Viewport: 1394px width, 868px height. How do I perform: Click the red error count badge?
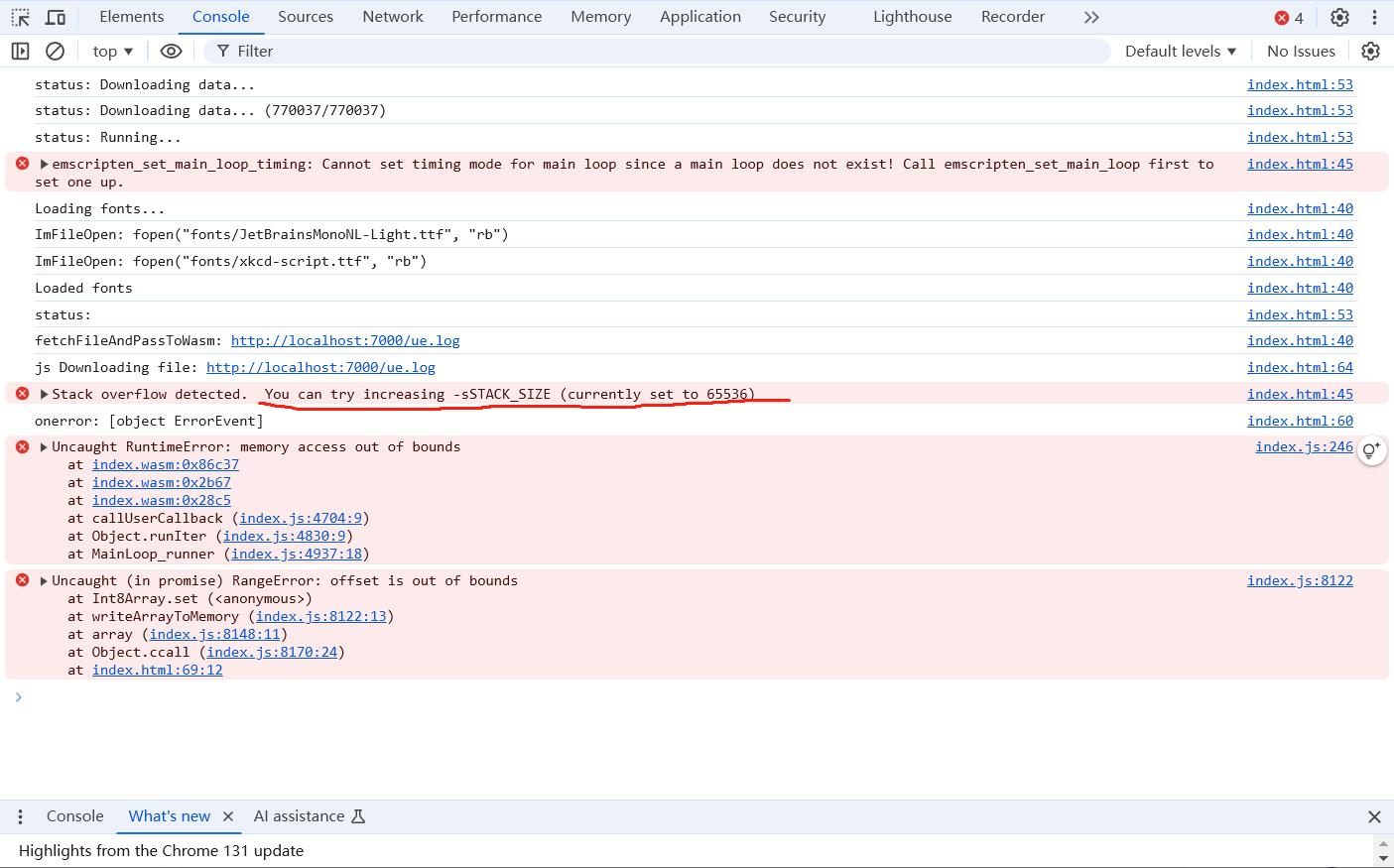(x=1289, y=17)
